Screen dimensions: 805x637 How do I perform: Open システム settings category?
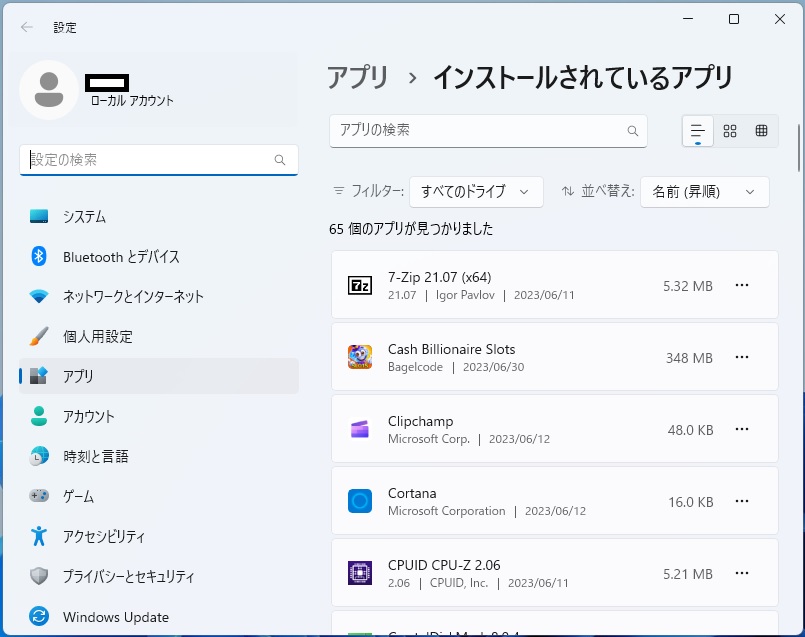(x=159, y=216)
